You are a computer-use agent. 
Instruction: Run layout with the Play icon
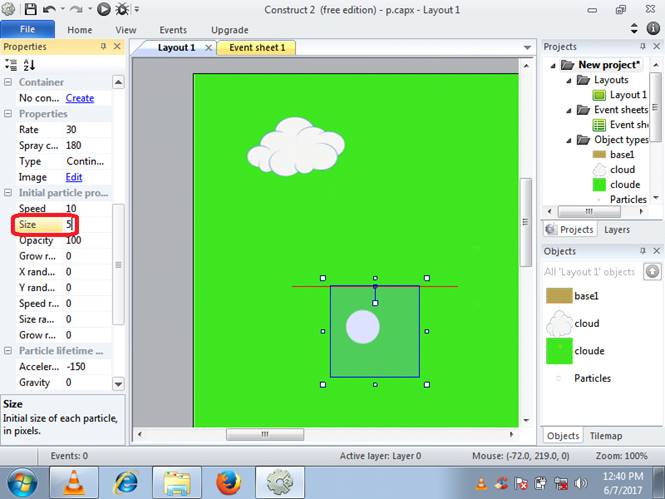tap(103, 9)
